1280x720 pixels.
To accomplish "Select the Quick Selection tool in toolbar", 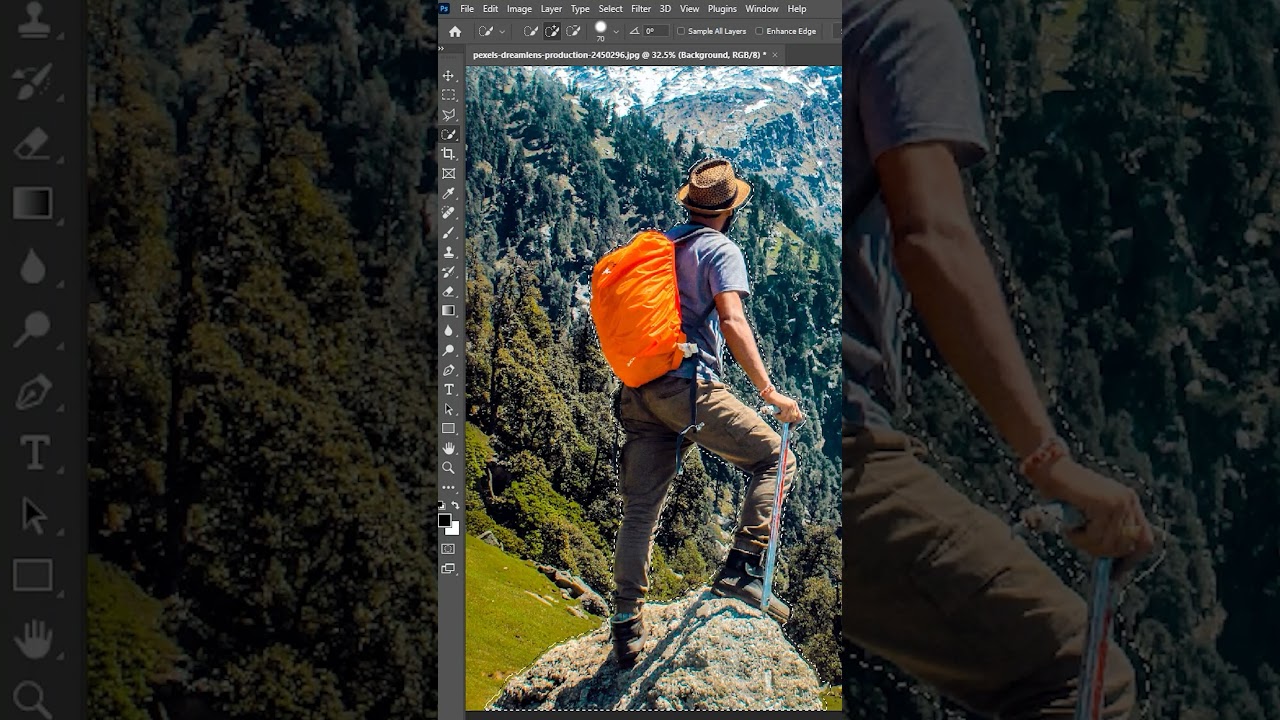I will coord(449,134).
